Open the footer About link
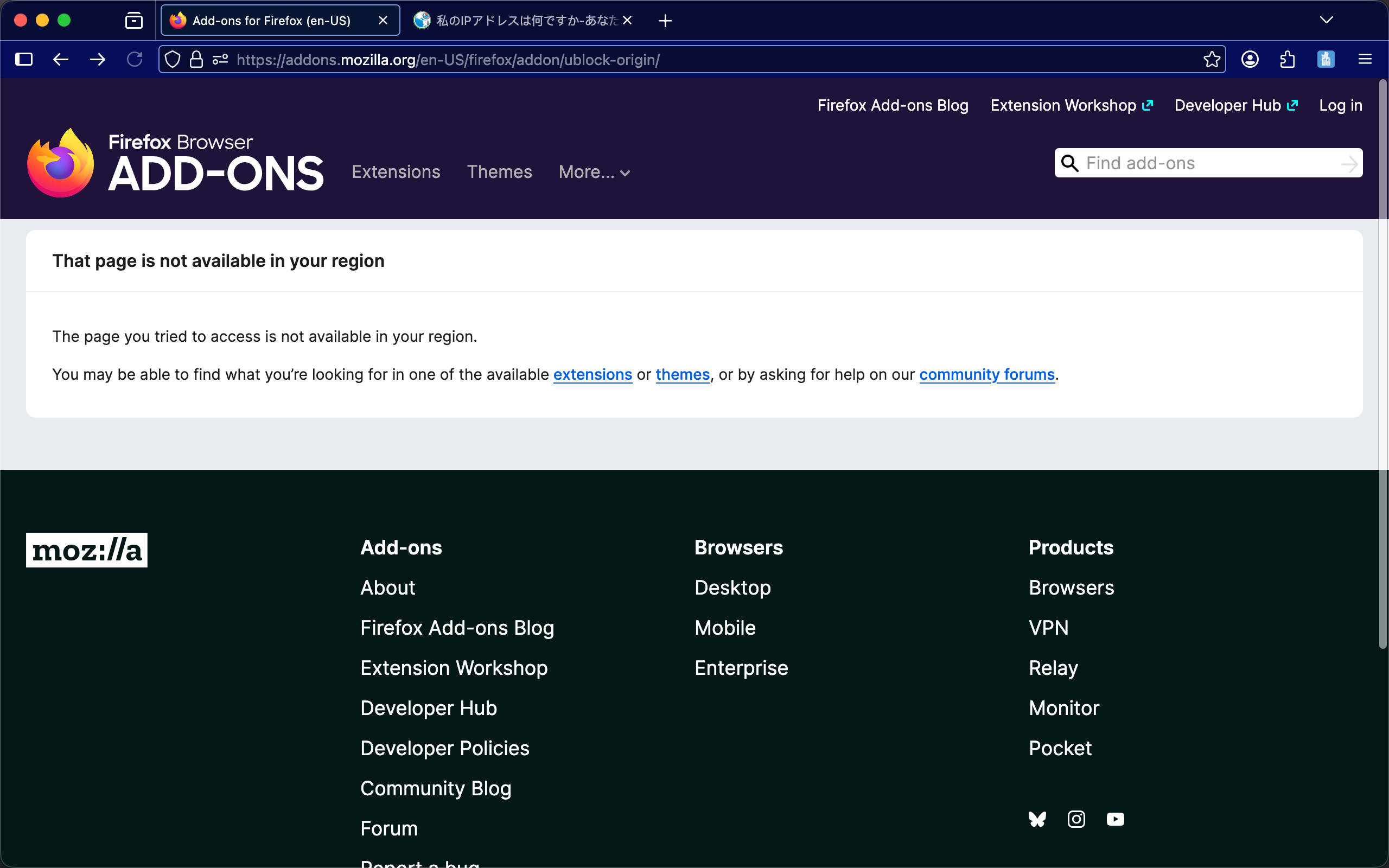 click(387, 588)
